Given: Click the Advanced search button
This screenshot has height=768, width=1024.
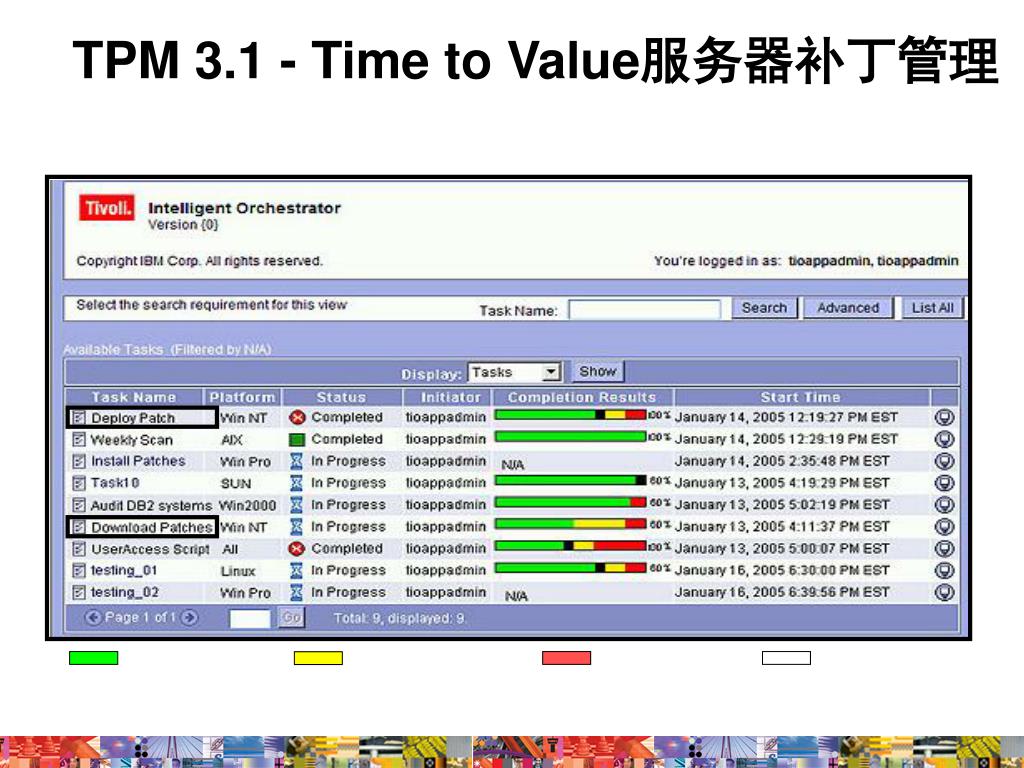Looking at the screenshot, I should point(848,308).
